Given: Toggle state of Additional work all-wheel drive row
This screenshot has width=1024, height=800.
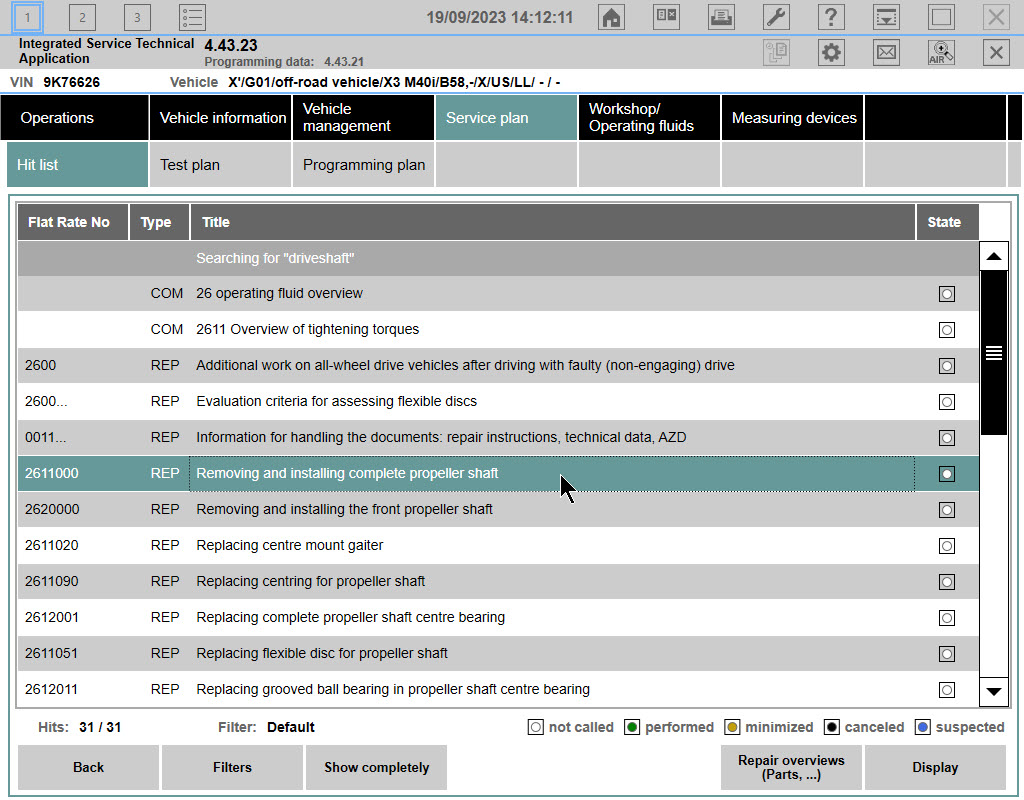Looking at the screenshot, I should (x=947, y=366).
